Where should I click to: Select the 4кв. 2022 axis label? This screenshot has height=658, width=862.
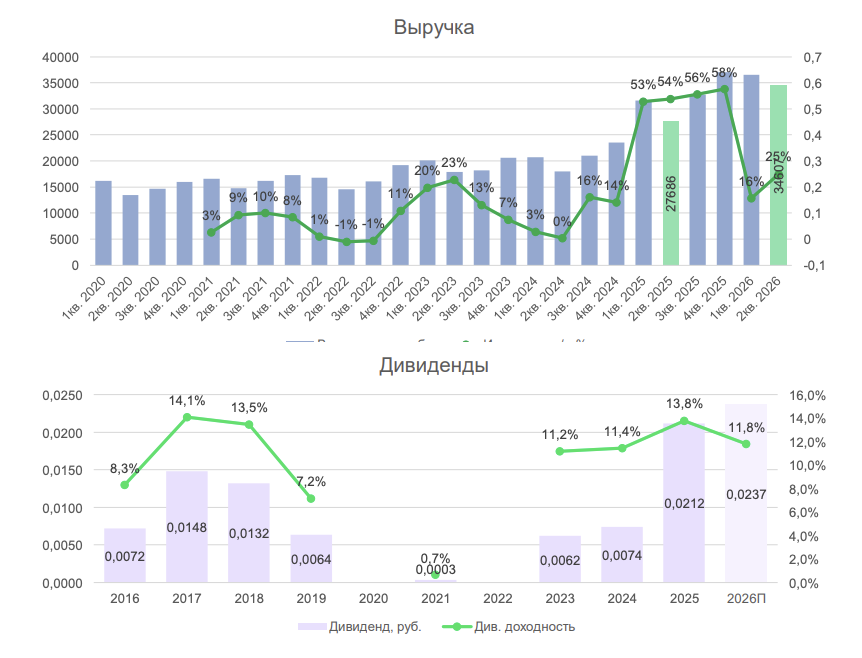point(382,297)
